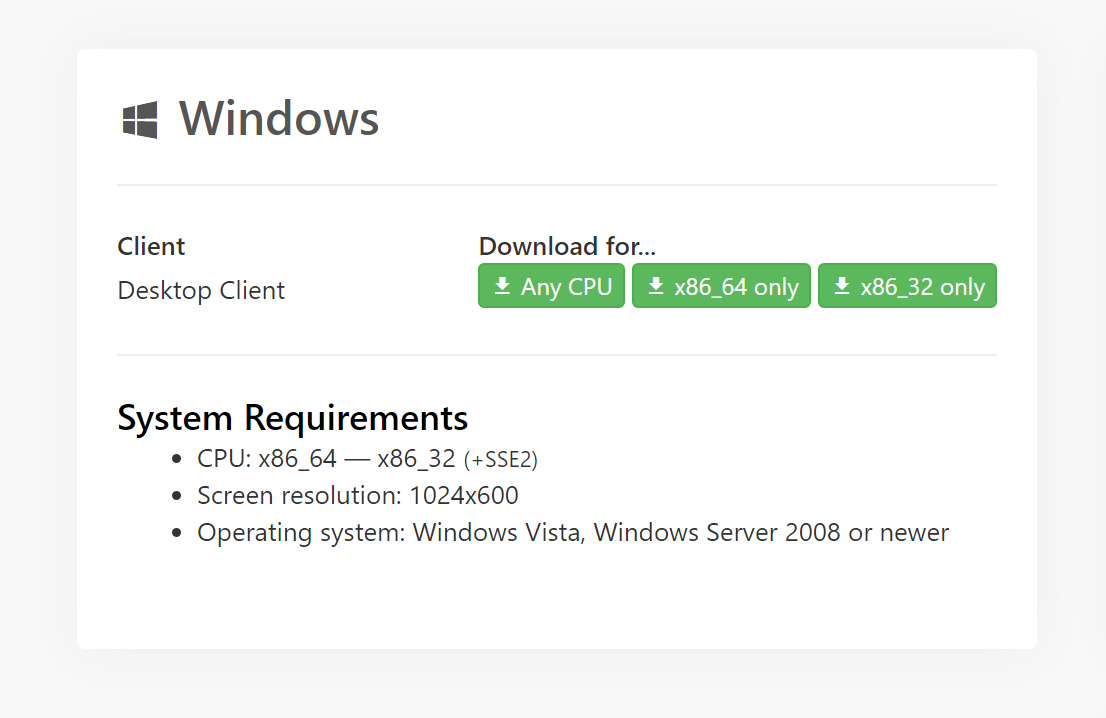Select the Client column label
The image size is (1106, 718).
151,247
